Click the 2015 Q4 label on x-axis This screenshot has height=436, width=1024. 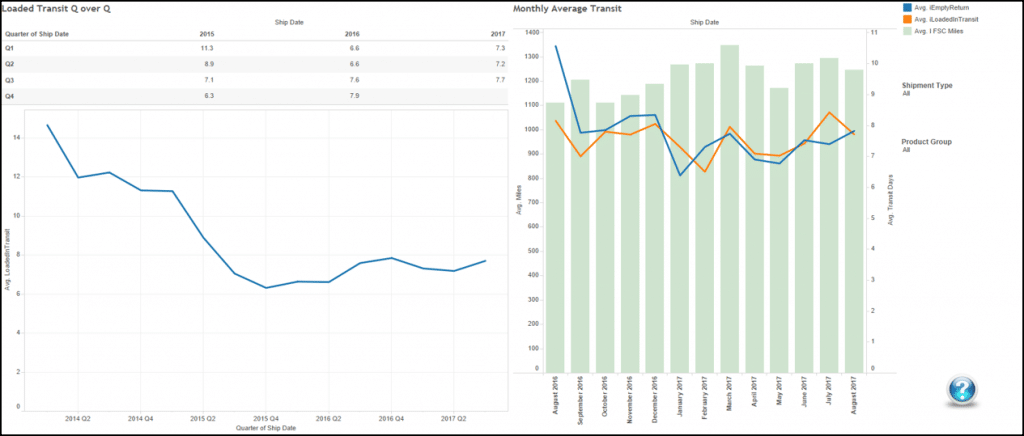coord(265,416)
